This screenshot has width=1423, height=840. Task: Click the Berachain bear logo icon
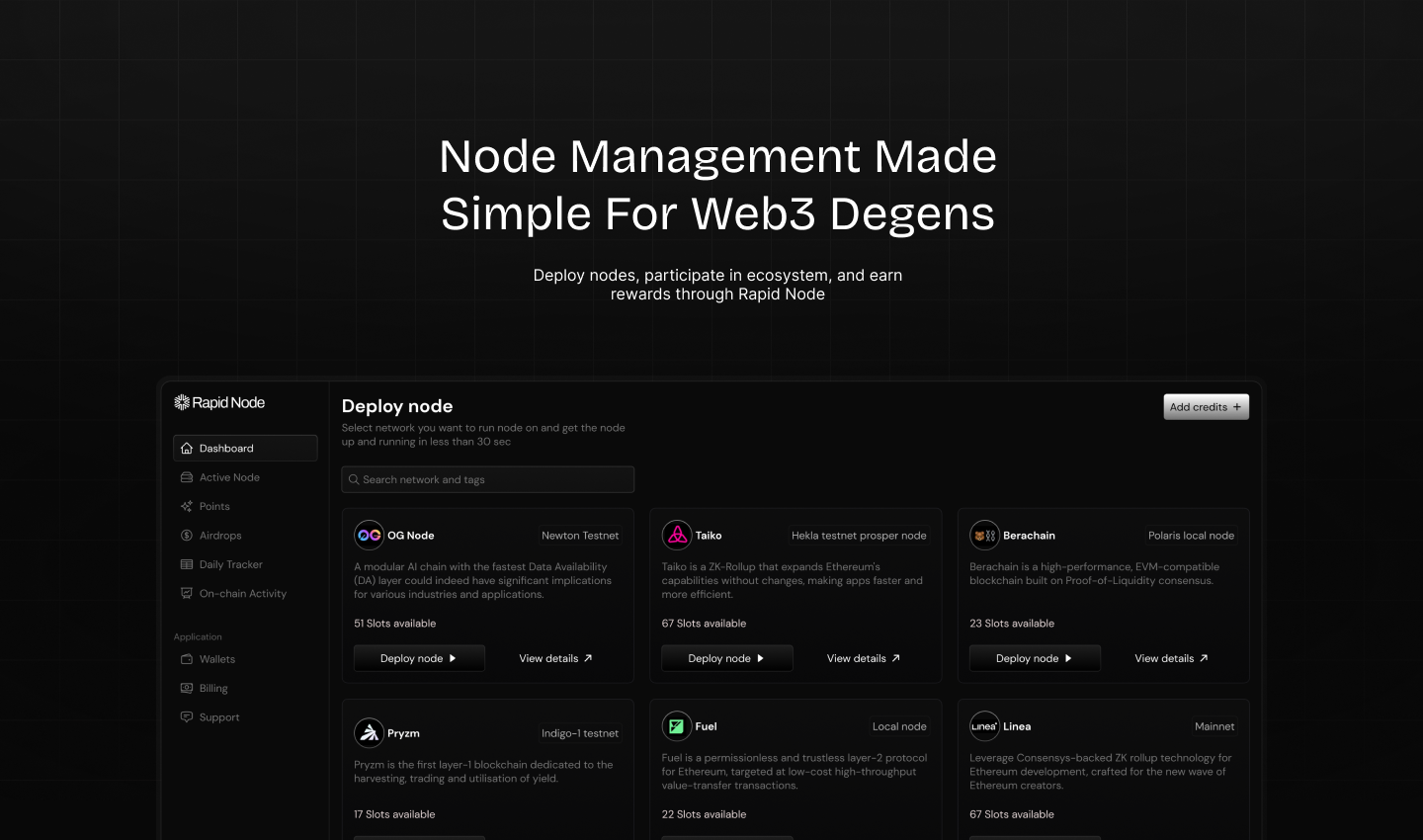[984, 535]
